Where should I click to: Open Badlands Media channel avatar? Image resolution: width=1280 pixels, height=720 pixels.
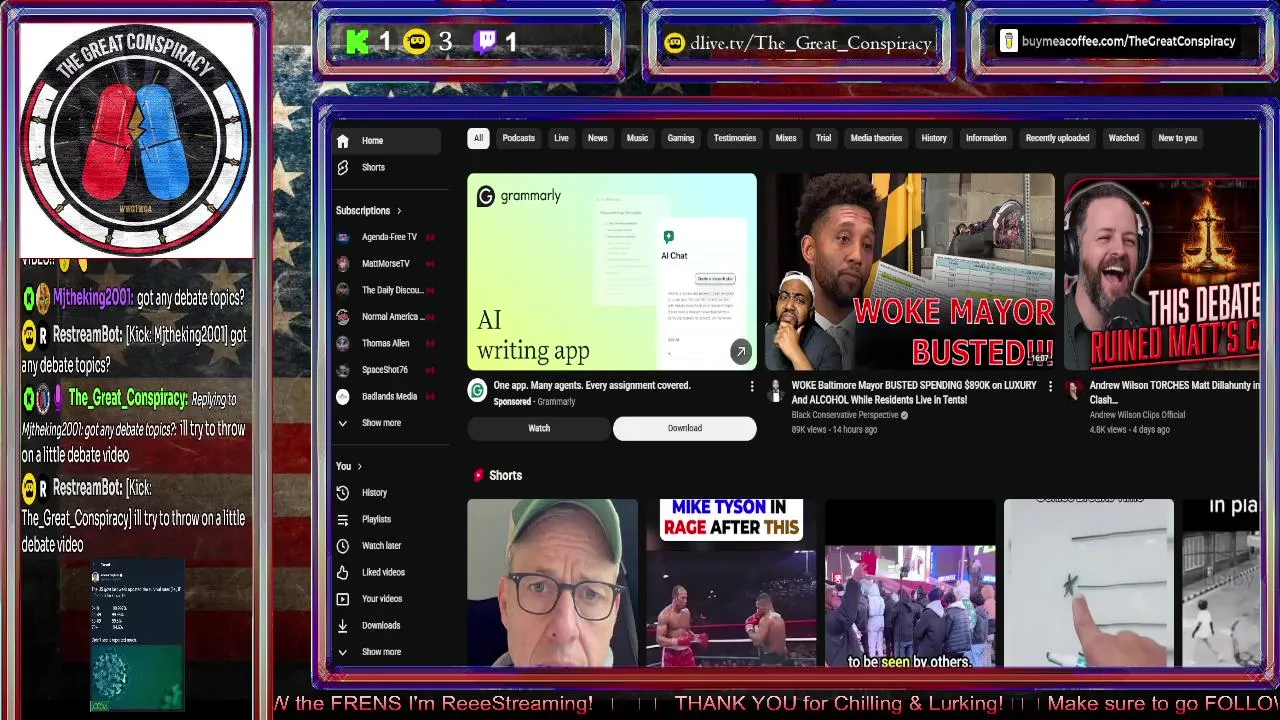tap(343, 396)
